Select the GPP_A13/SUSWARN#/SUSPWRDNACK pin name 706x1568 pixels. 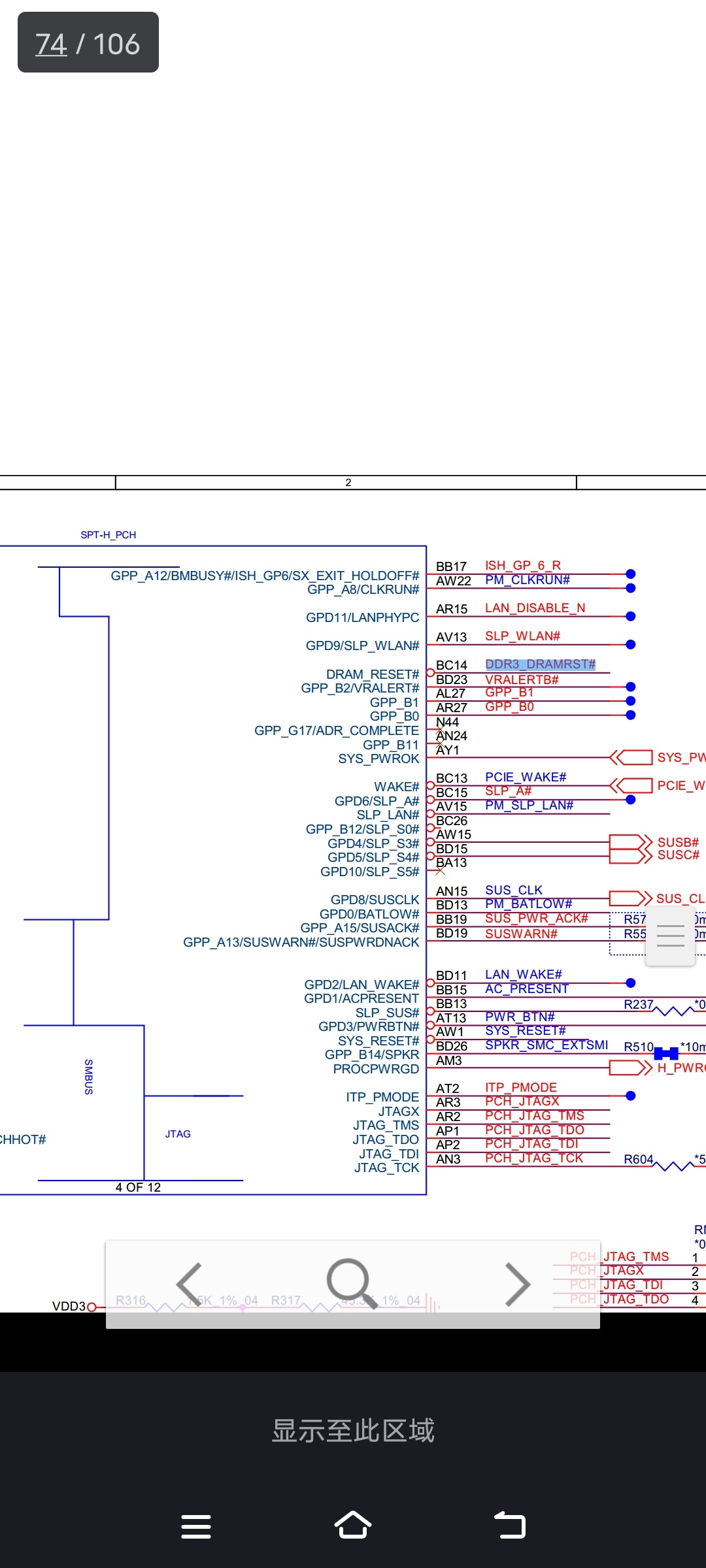click(x=301, y=942)
